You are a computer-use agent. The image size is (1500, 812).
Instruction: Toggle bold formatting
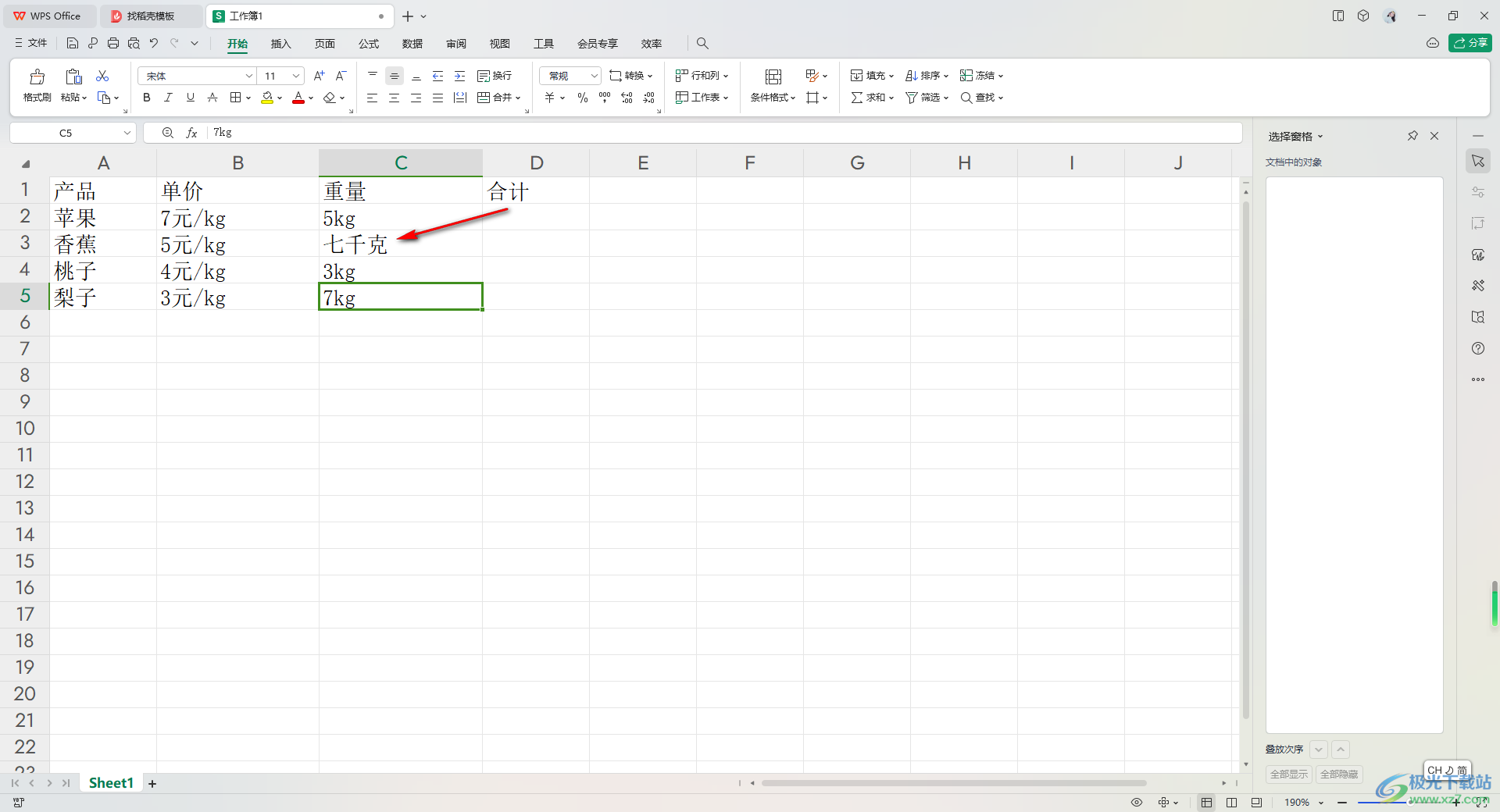click(x=146, y=98)
